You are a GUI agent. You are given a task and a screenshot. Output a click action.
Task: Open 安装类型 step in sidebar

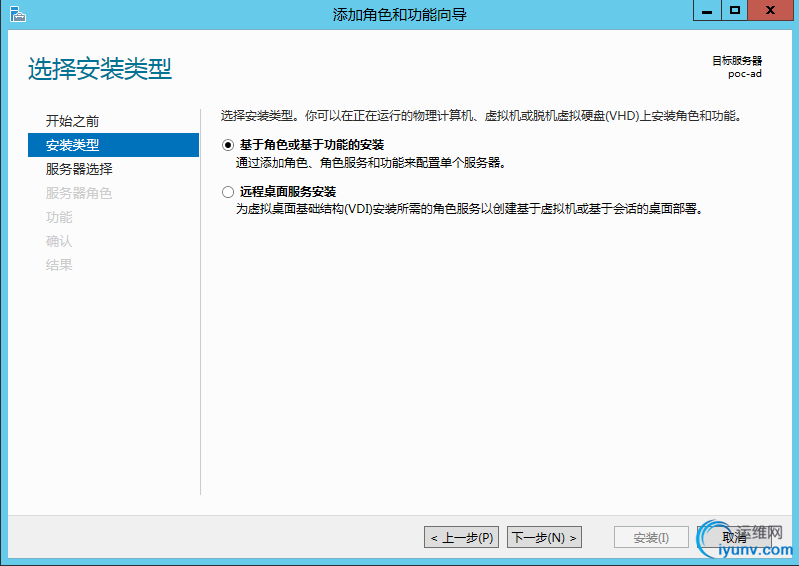[113, 145]
